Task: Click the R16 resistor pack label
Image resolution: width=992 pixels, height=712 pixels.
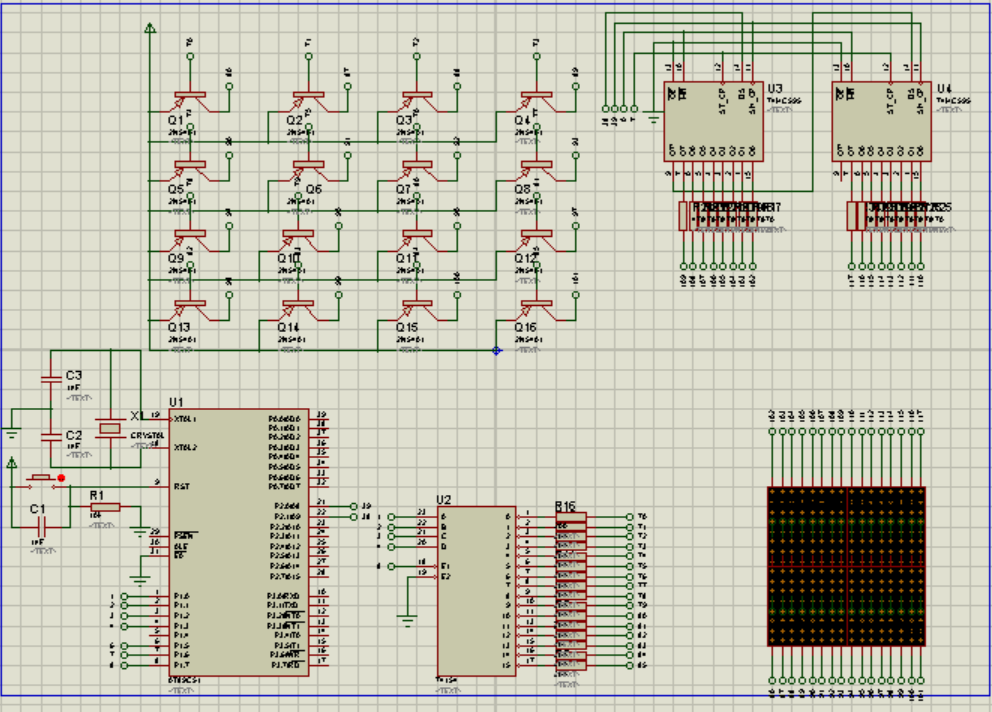Action: click(x=566, y=506)
